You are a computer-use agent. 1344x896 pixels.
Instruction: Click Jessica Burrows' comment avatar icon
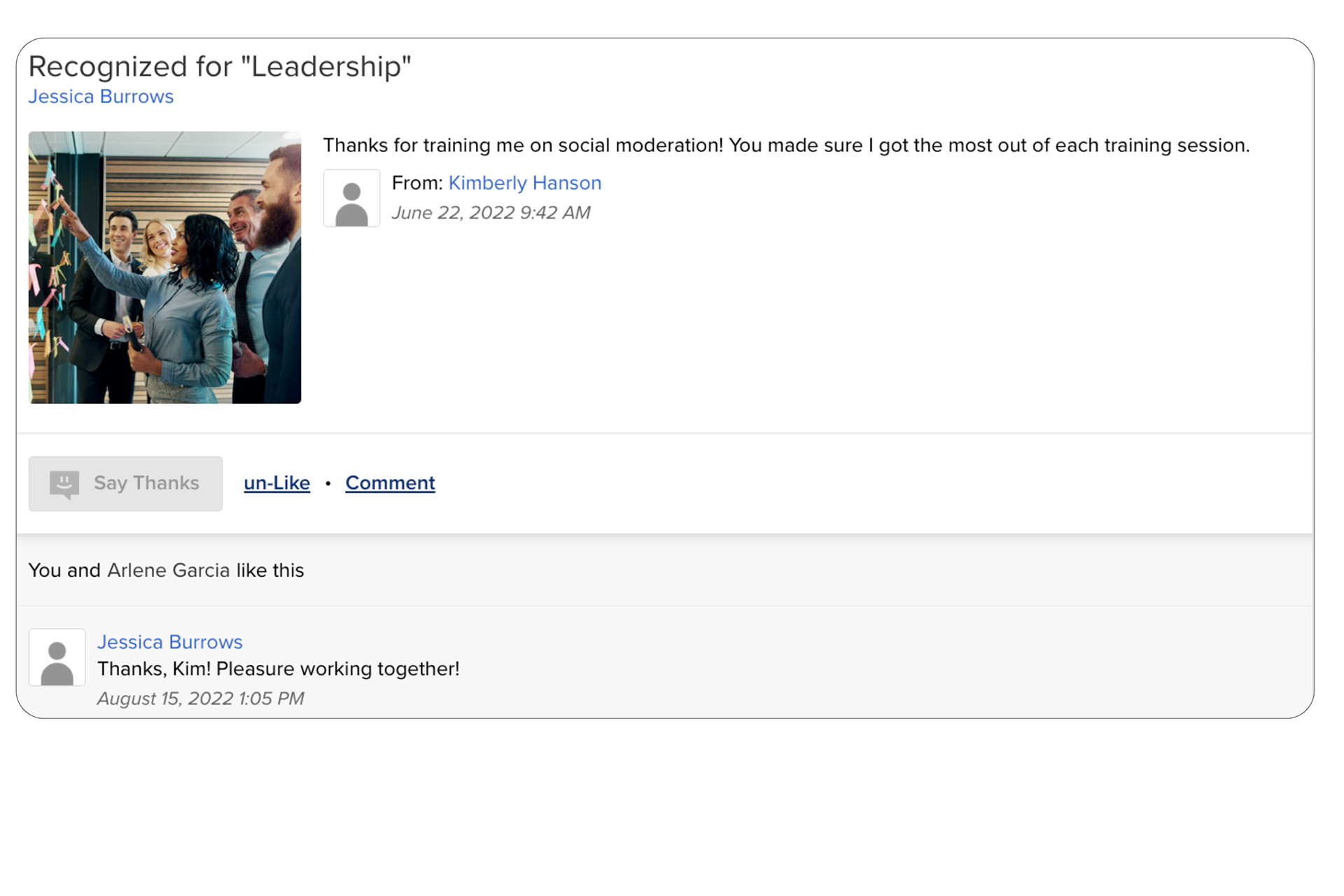coord(57,657)
